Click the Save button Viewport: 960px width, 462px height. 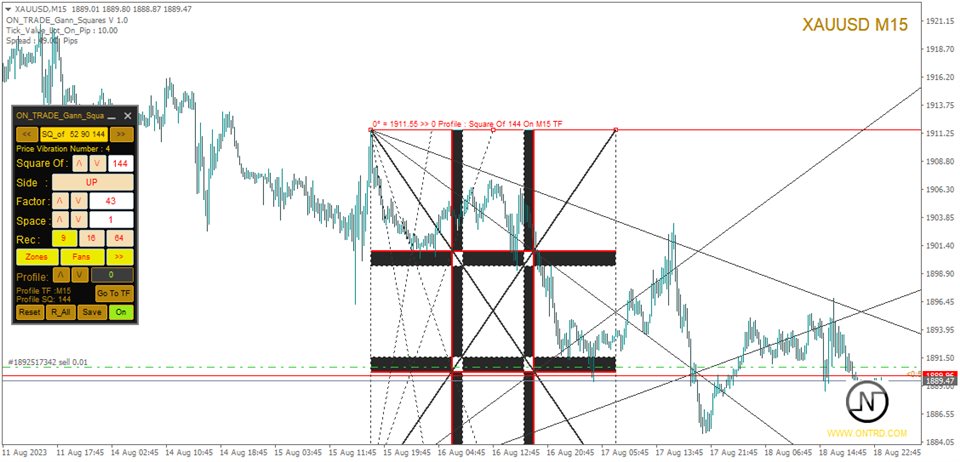92,312
